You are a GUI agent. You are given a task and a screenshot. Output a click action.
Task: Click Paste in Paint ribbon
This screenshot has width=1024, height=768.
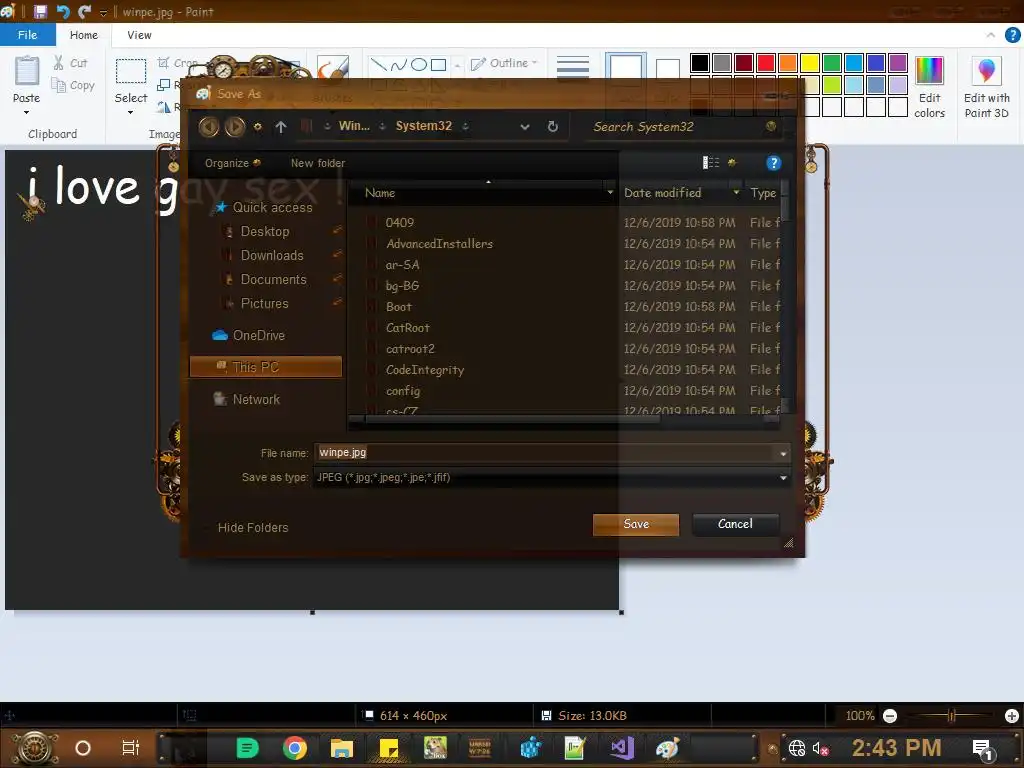(26, 85)
